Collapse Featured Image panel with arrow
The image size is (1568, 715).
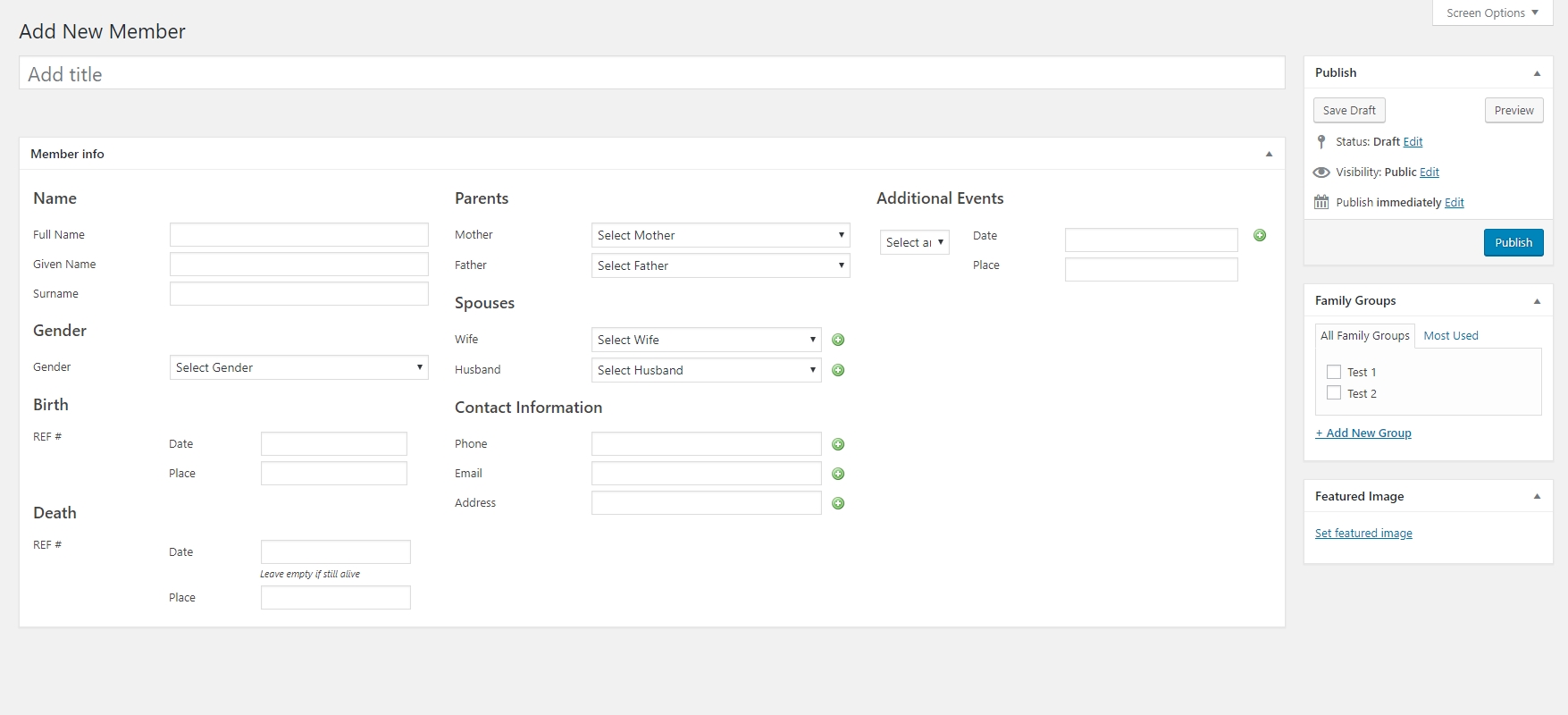(1537, 497)
